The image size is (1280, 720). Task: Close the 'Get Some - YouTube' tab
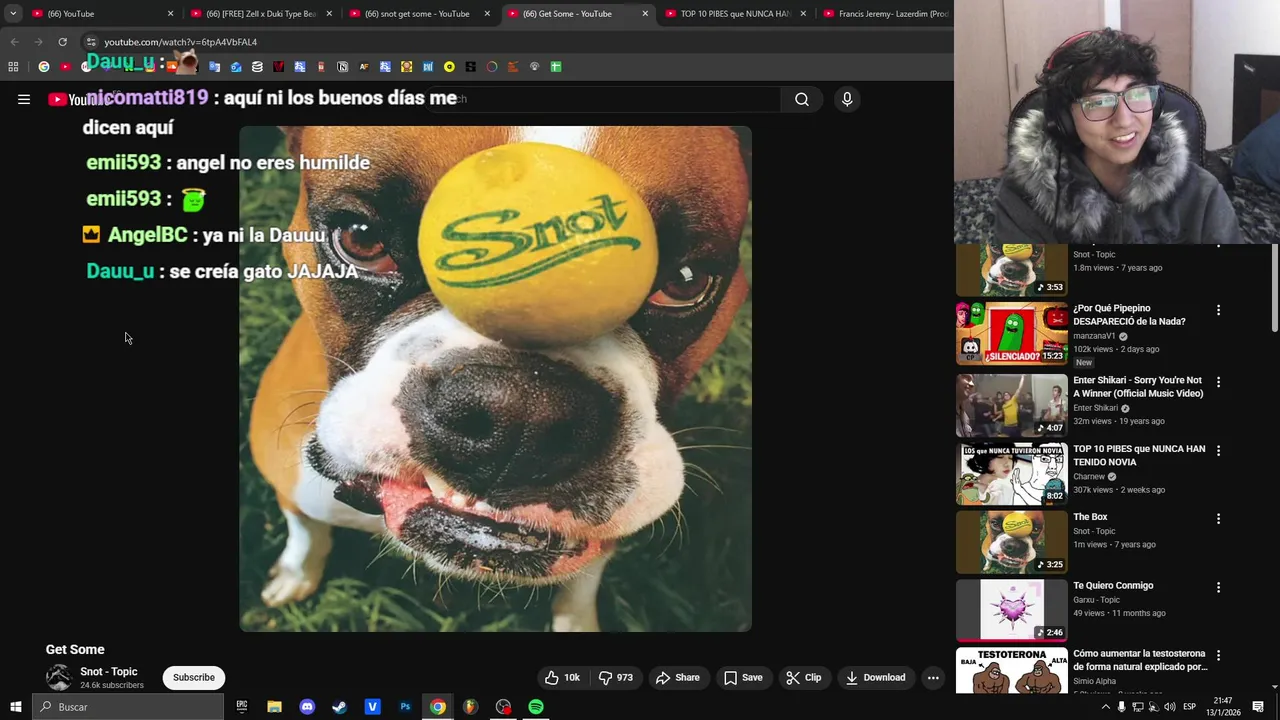tap(645, 14)
